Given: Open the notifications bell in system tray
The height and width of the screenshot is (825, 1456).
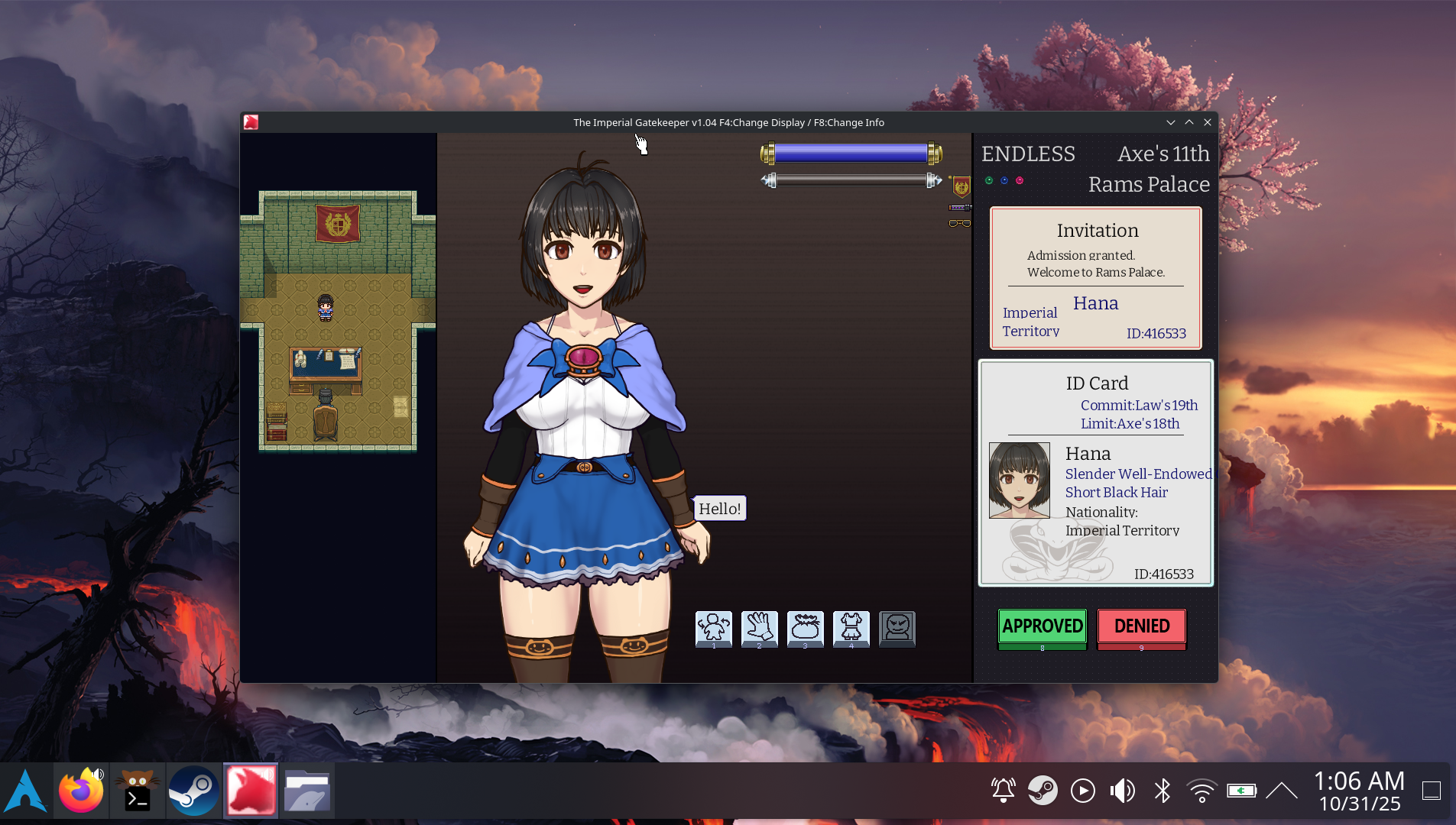Looking at the screenshot, I should pyautogui.click(x=1004, y=791).
